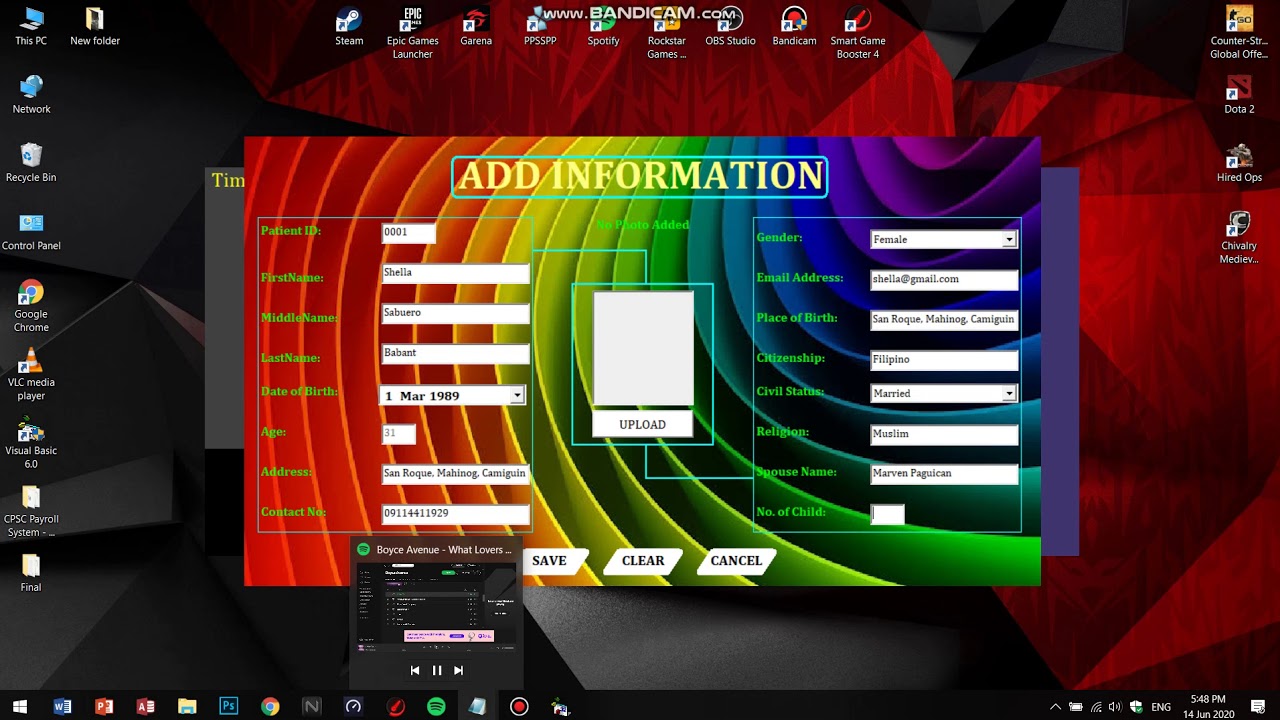Click the No. of Child input field
Image resolution: width=1280 pixels, height=720 pixels.
tap(887, 514)
